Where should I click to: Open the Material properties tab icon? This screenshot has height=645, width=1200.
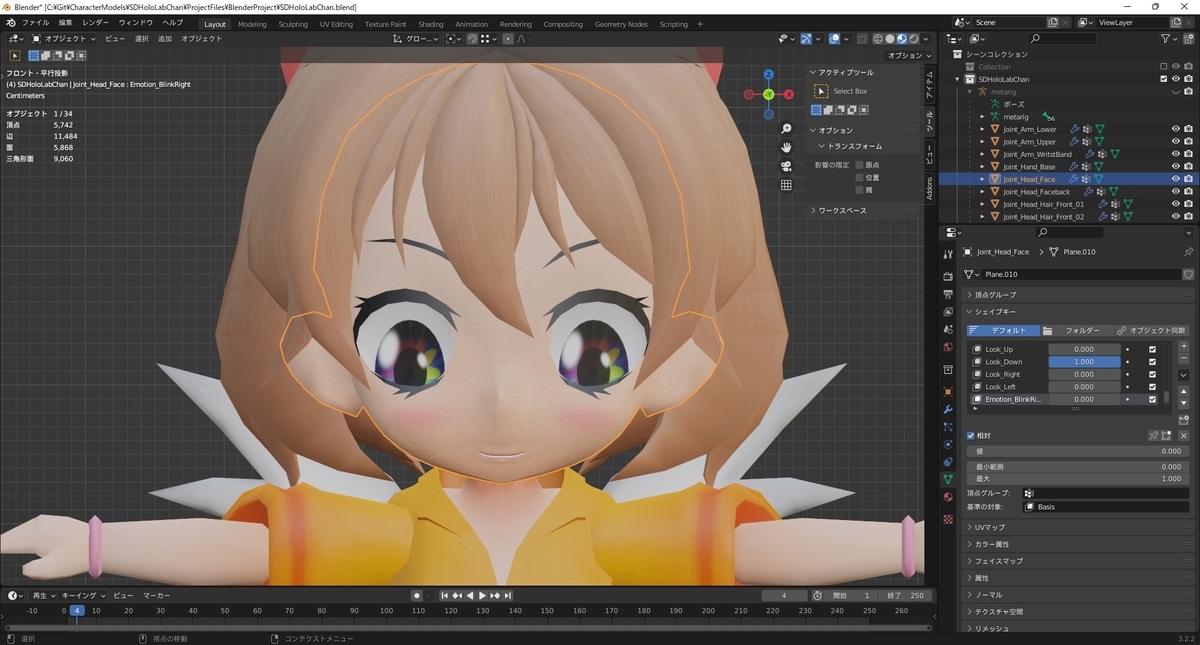(x=948, y=497)
